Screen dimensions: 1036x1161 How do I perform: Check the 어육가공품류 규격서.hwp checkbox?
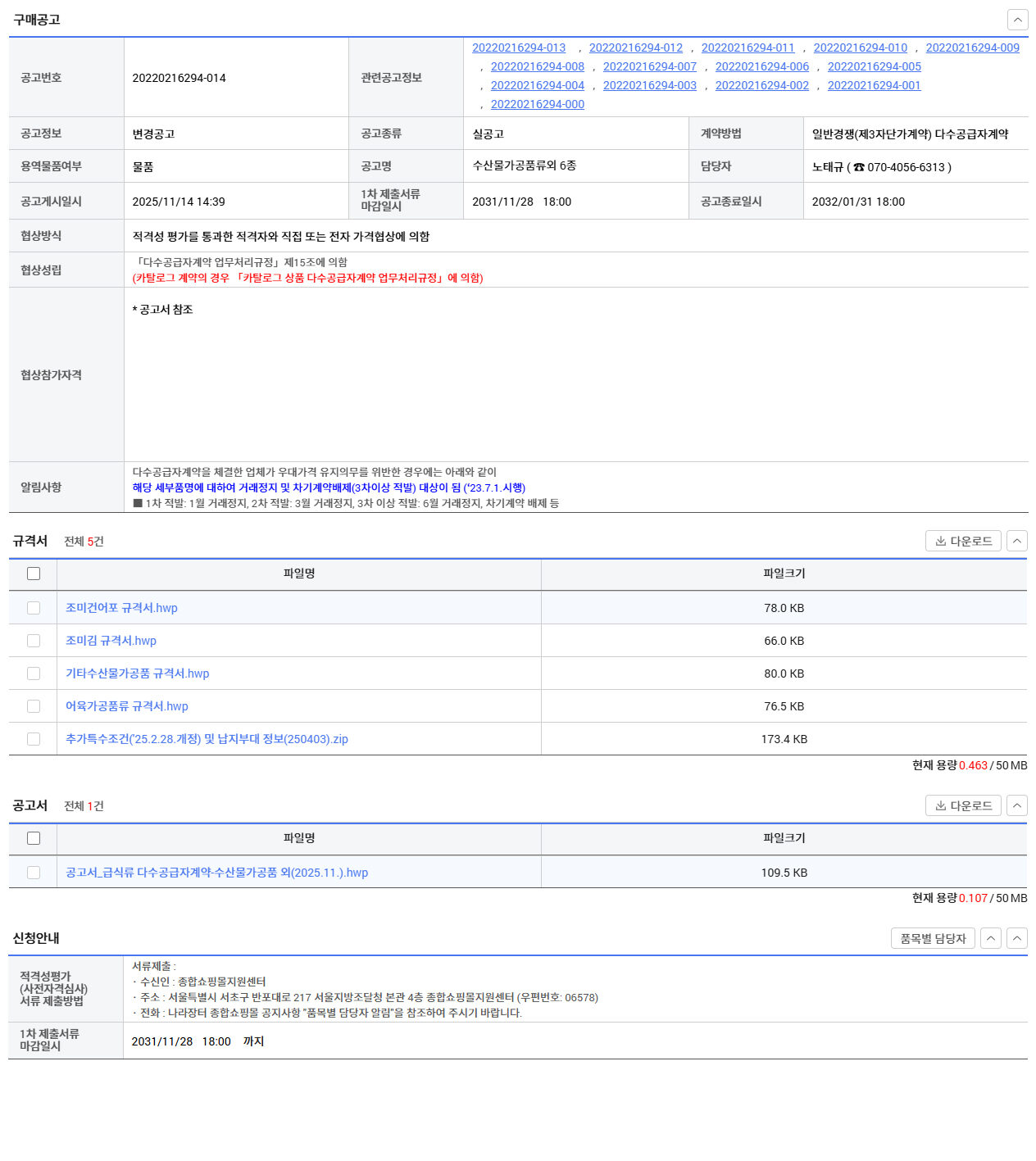click(x=34, y=706)
